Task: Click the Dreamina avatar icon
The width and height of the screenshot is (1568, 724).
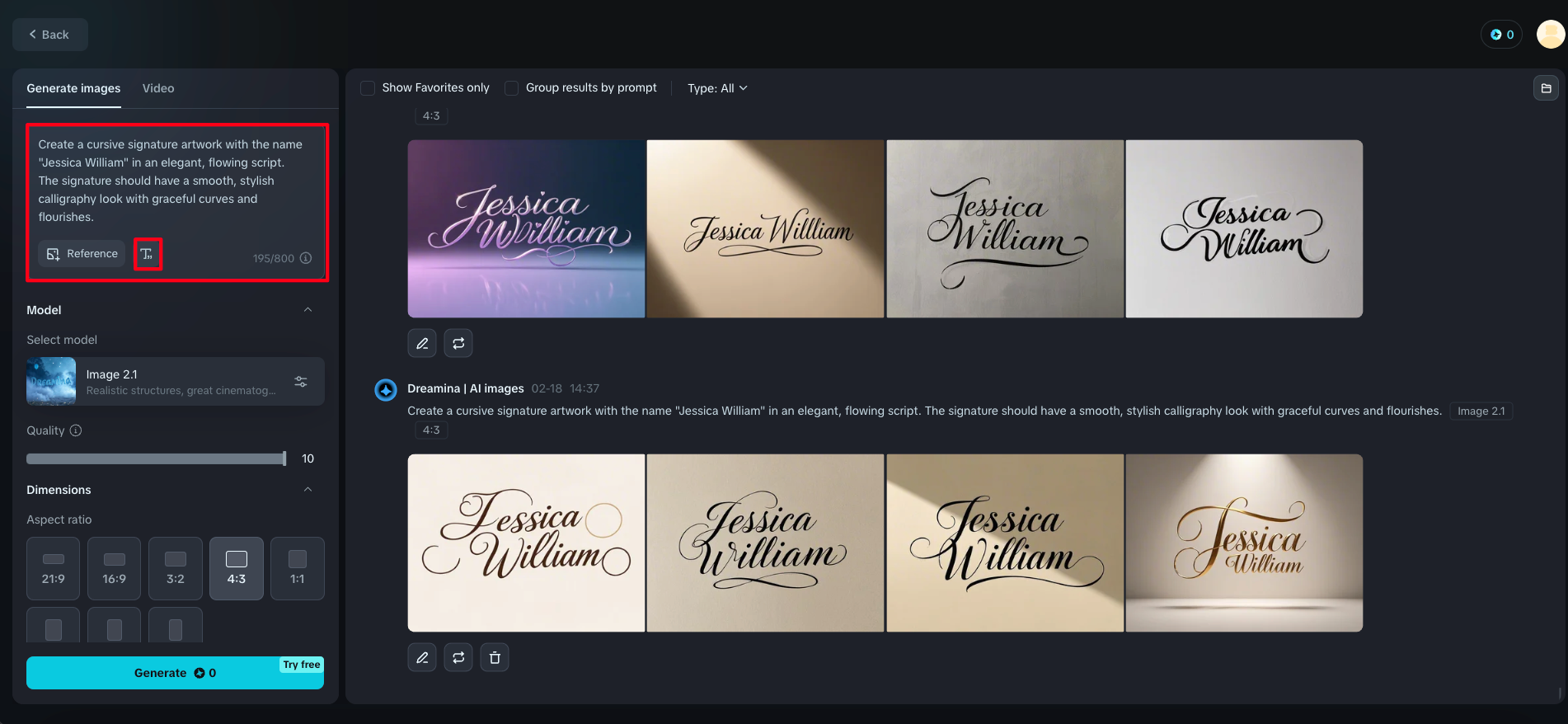Action: 386,389
